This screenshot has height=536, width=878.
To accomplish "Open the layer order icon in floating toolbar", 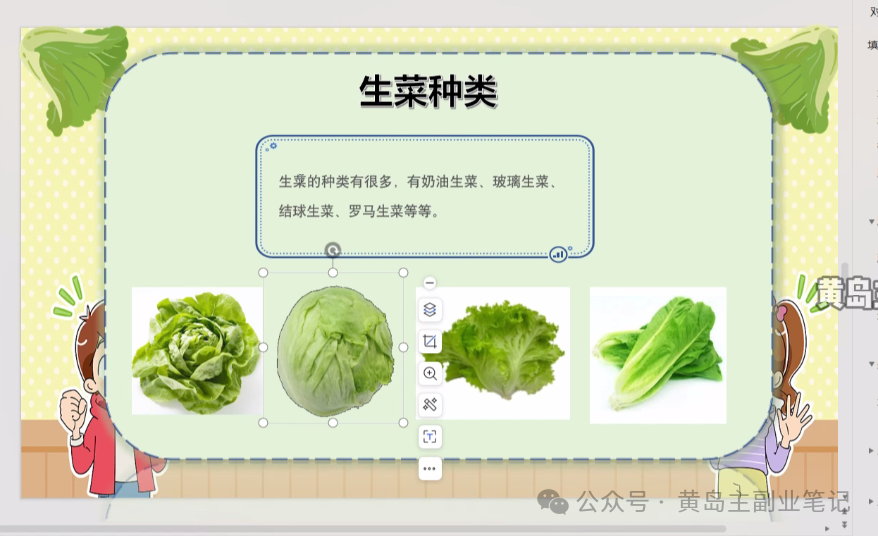I will 430,310.
